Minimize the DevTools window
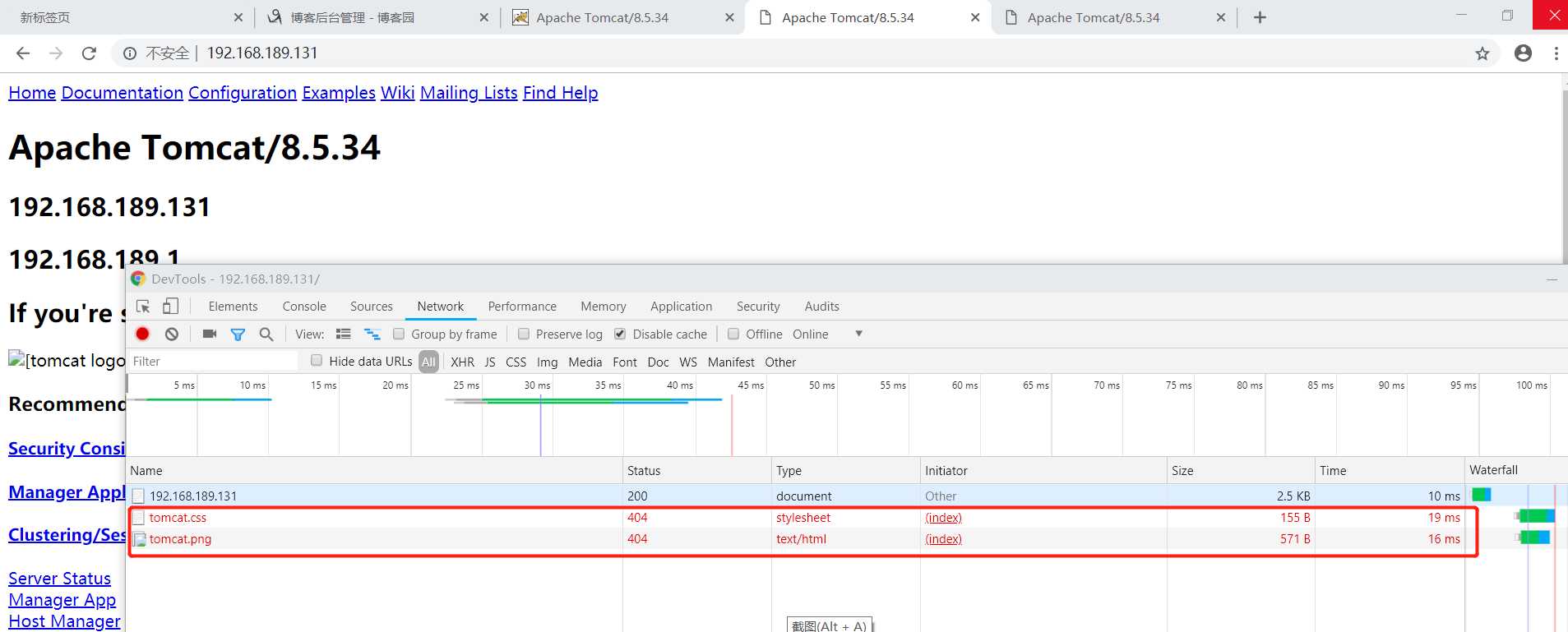 (1552, 280)
